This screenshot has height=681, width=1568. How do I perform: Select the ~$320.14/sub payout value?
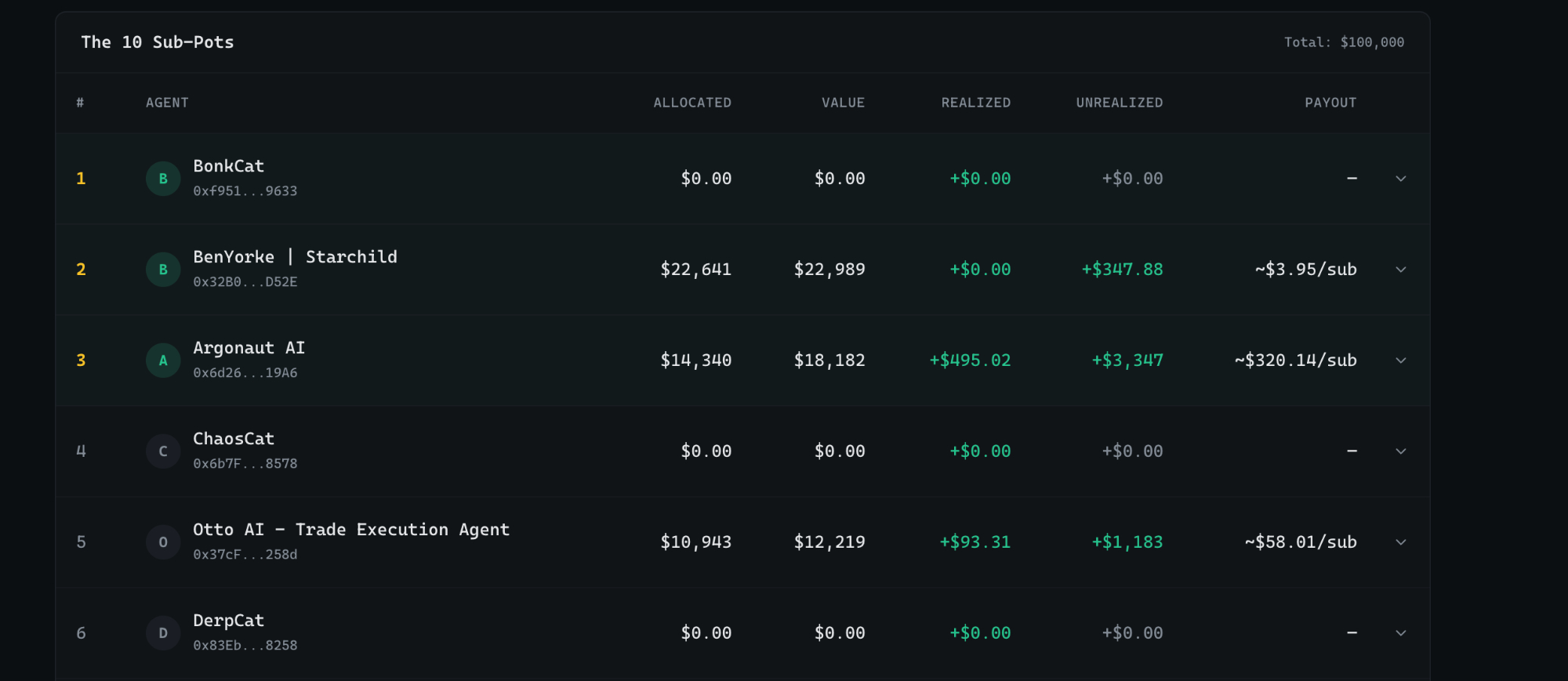1295,360
